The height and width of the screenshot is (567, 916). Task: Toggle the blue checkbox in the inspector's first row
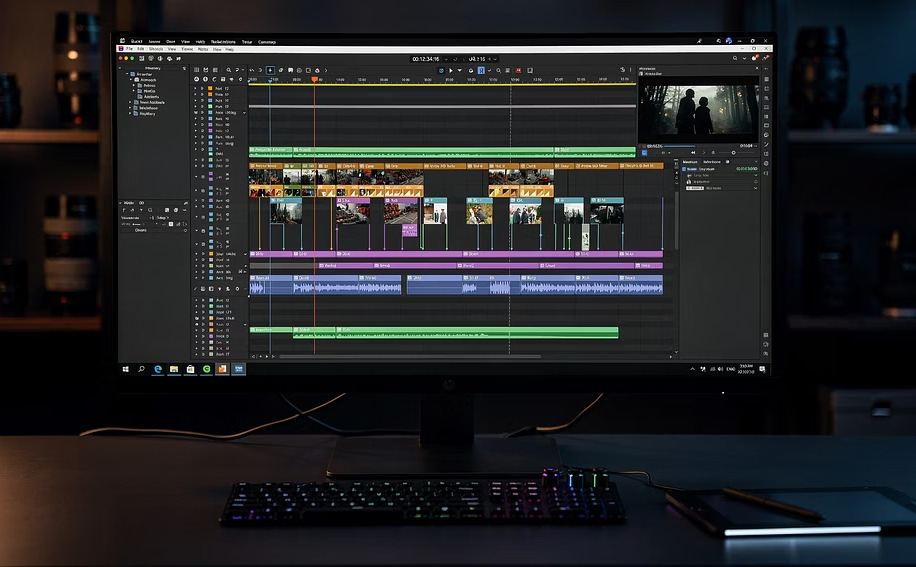pyautogui.click(x=684, y=169)
